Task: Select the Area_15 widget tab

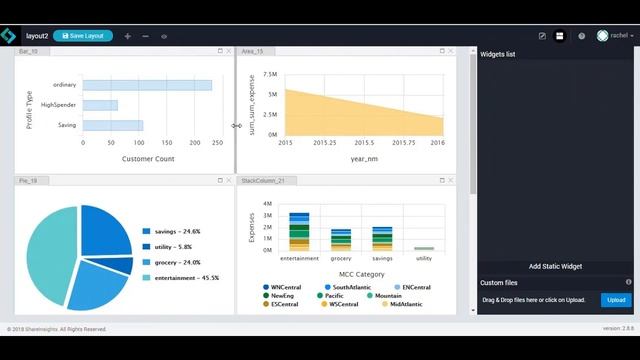Action: (256, 51)
